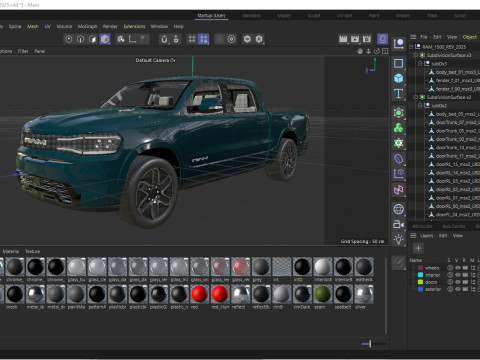Open the Window menu
This screenshot has width=480, height=360.
[x=159, y=26]
